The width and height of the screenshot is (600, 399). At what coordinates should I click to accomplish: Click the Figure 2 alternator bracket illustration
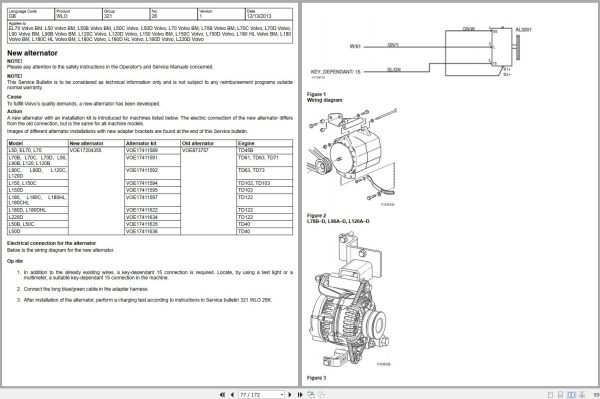[352, 157]
